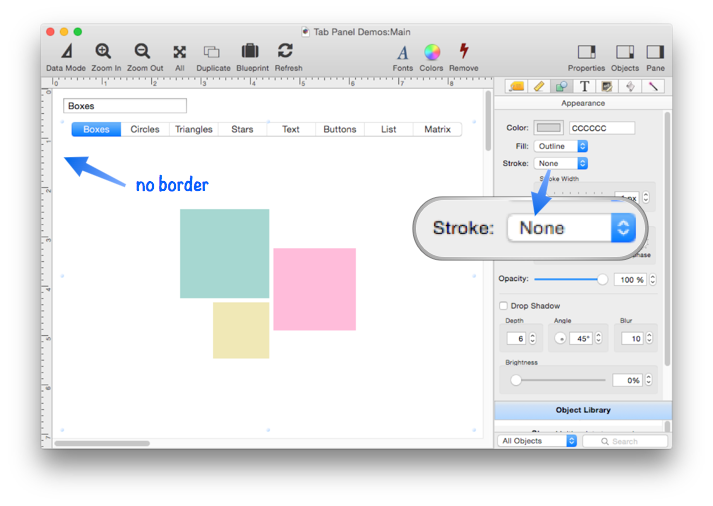Select the Stars tab
Image resolution: width=713 pixels, height=506 pixels.
point(242,129)
